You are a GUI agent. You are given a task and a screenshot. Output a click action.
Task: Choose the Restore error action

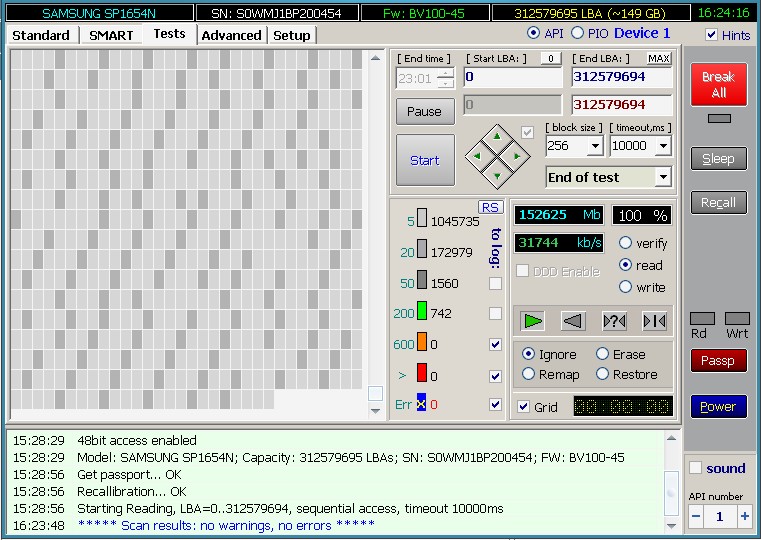pyautogui.click(x=602, y=374)
